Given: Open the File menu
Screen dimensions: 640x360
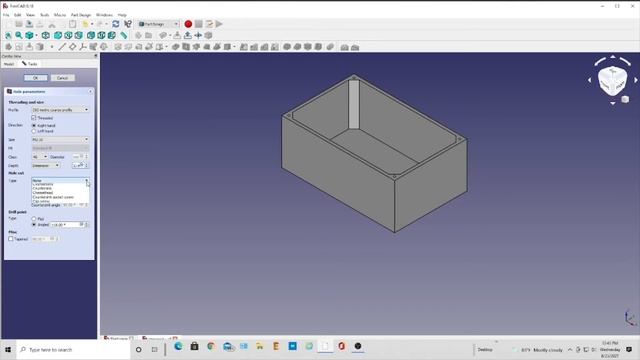Looking at the screenshot, I should (x=6, y=15).
